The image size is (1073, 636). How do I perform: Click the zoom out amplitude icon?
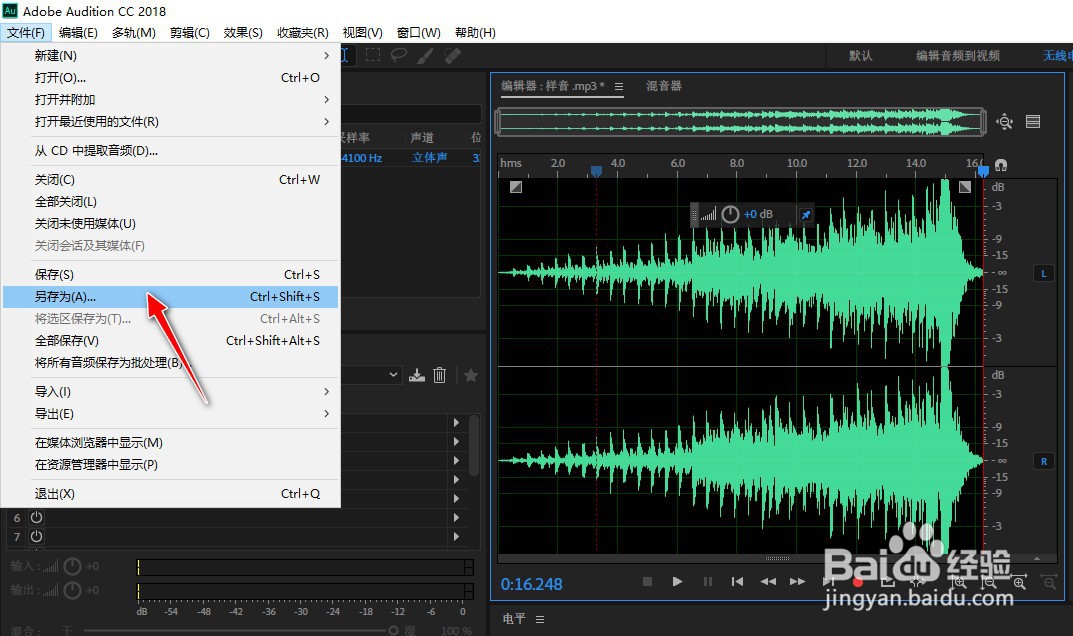pyautogui.click(x=988, y=582)
